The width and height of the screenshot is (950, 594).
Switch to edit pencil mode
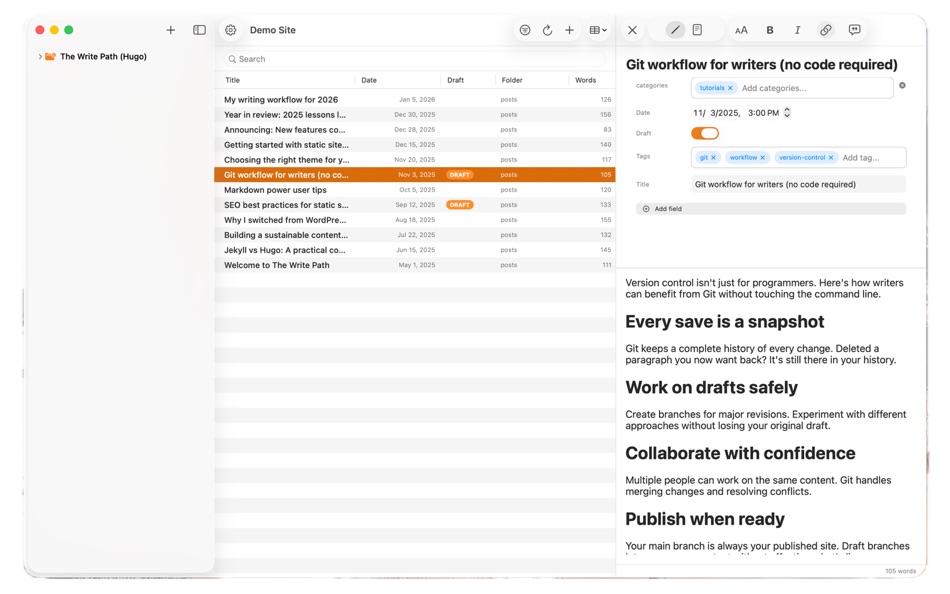point(674,30)
